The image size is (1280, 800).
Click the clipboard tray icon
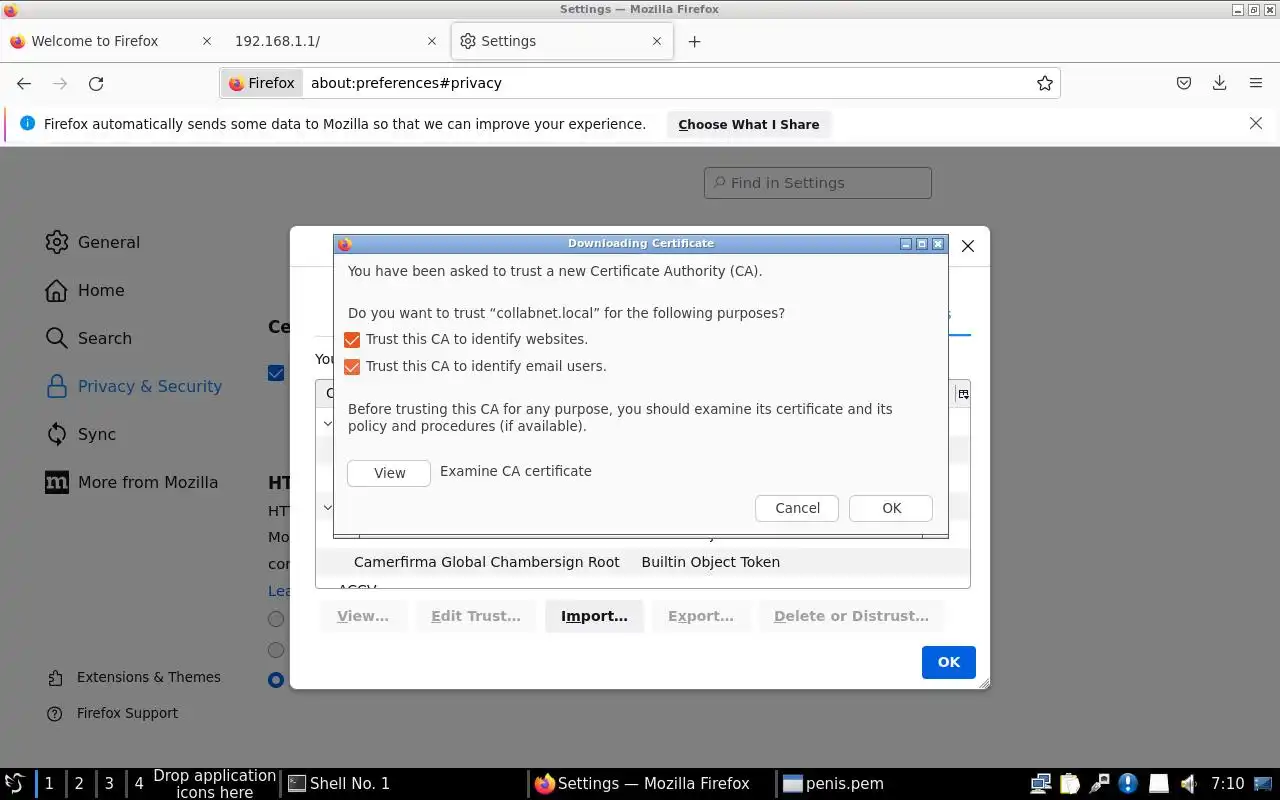(x=1070, y=784)
